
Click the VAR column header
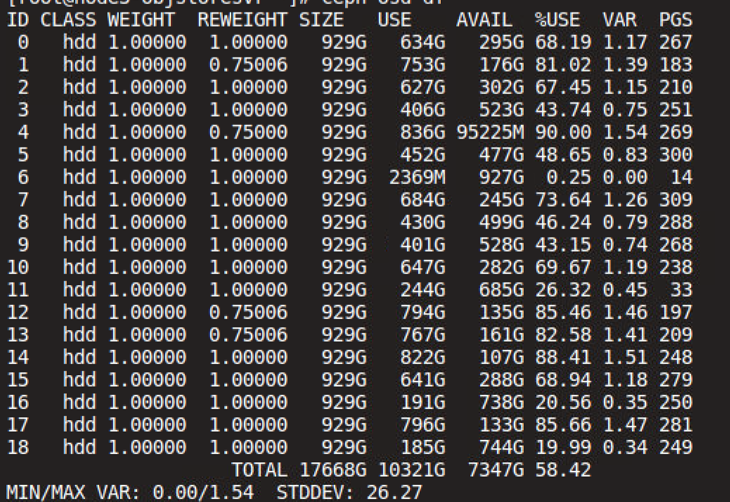[x=619, y=20]
